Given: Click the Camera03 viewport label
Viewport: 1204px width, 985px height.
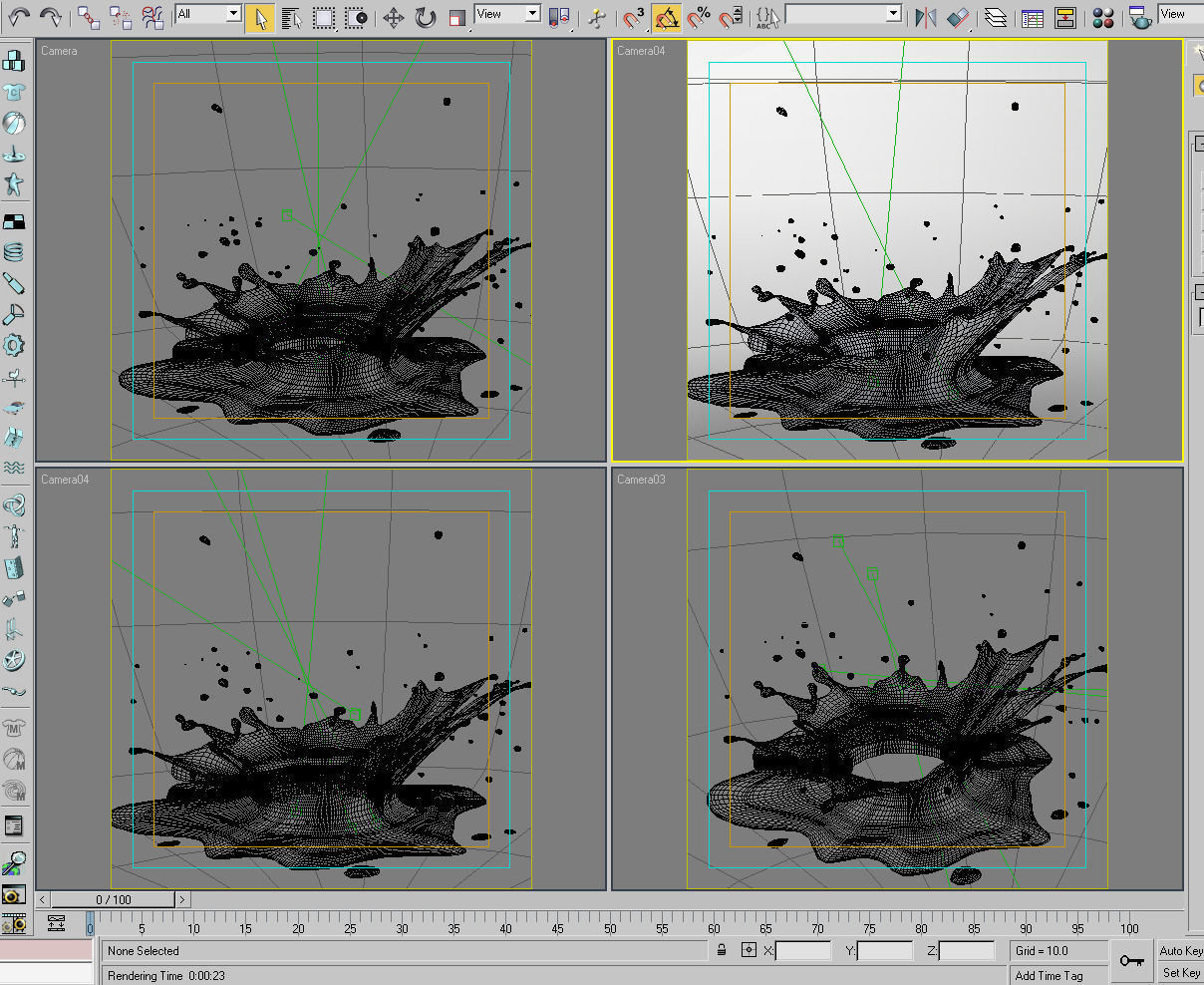Looking at the screenshot, I should [x=641, y=480].
